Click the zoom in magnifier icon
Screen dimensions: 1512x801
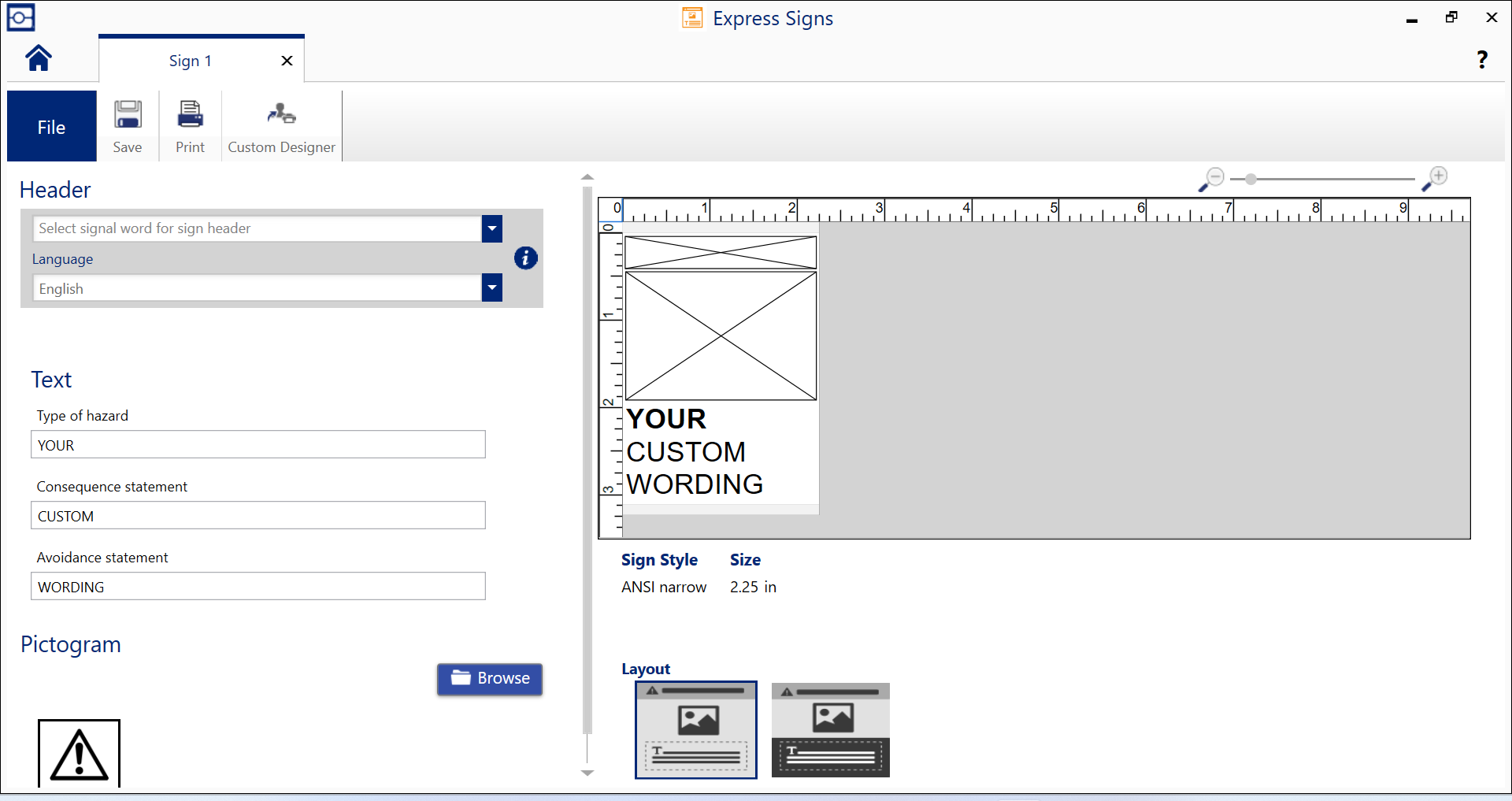click(1436, 179)
